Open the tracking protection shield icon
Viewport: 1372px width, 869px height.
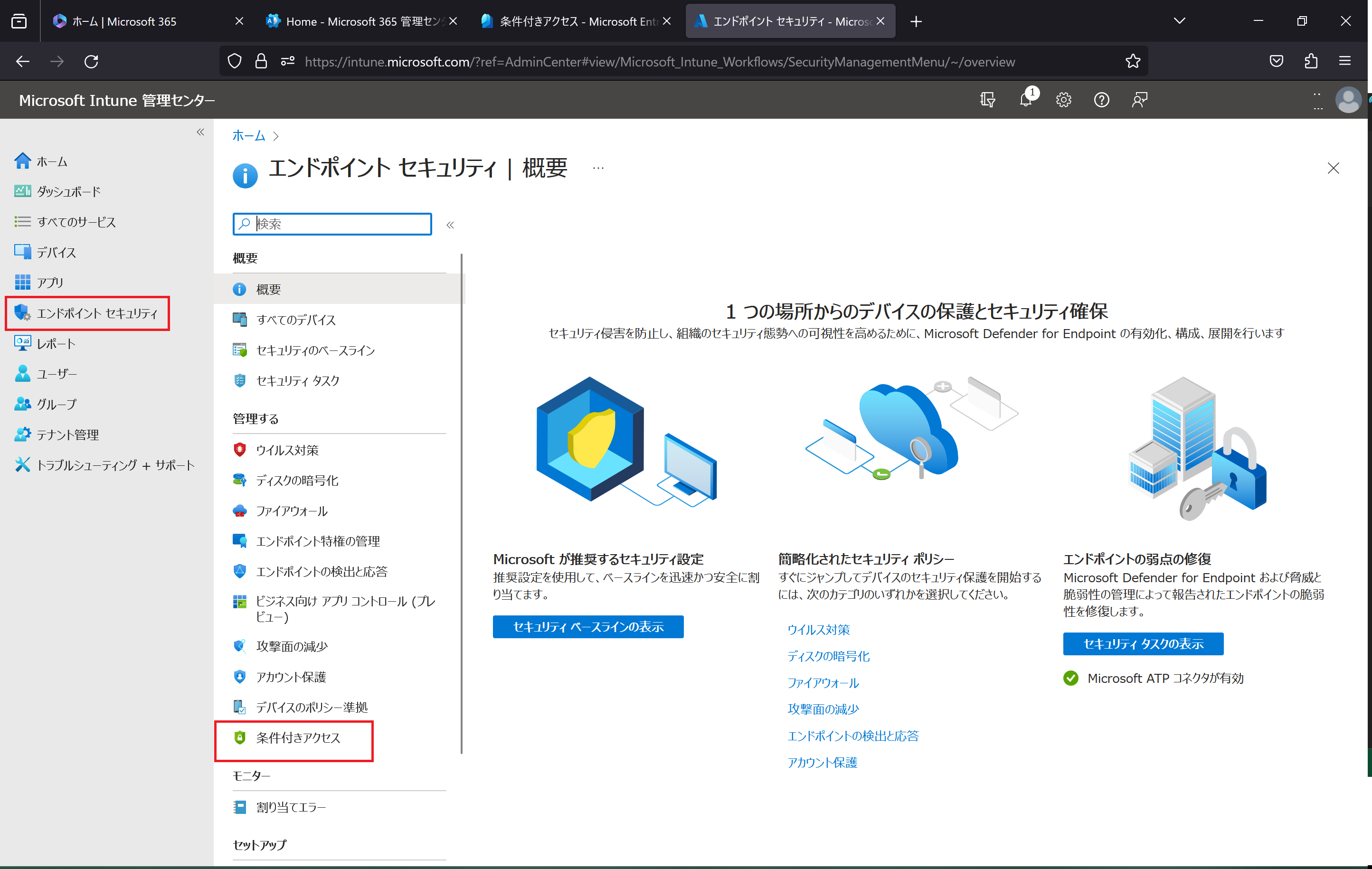234,61
